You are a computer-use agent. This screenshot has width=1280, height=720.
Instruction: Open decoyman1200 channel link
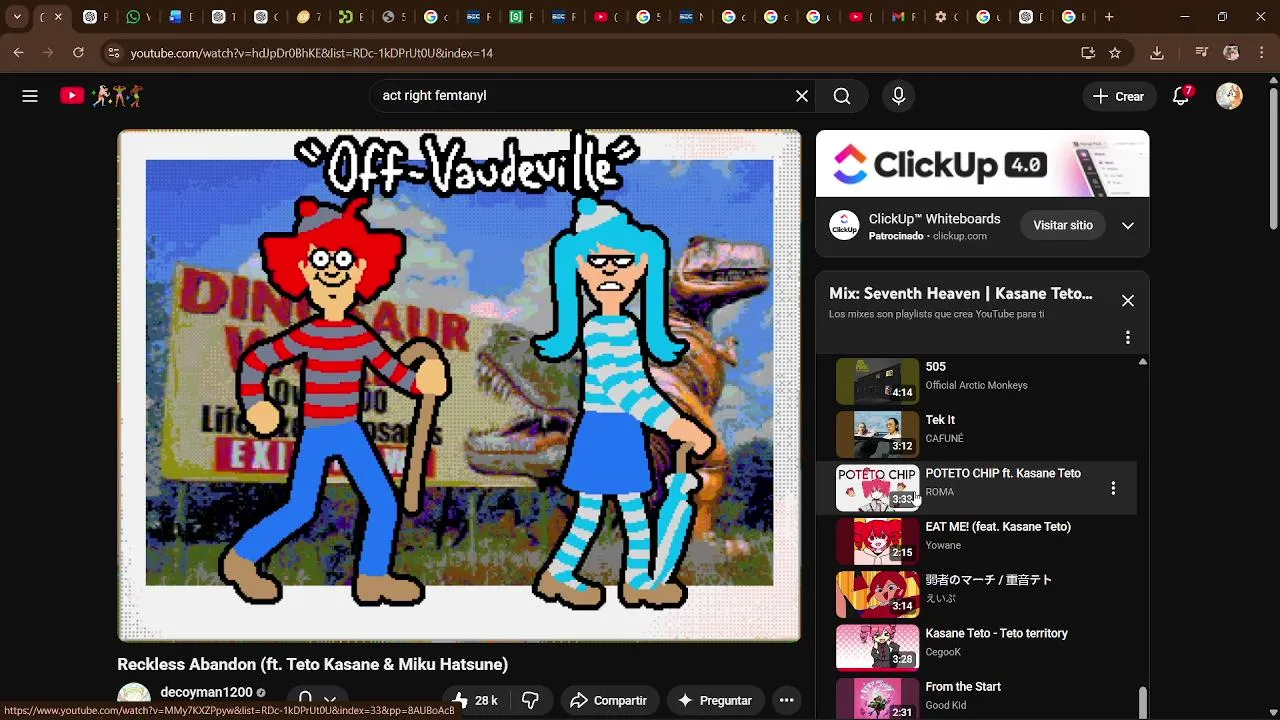click(x=206, y=692)
